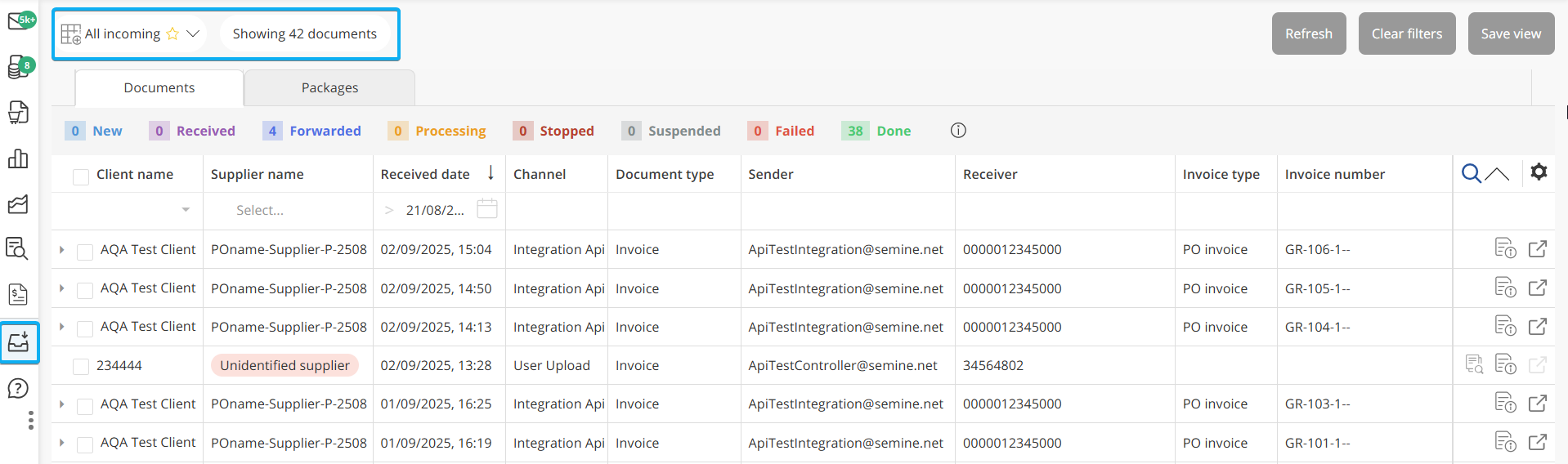Open GR-106-1-- invoice in new window
The image size is (1568, 464).
[x=1538, y=248]
